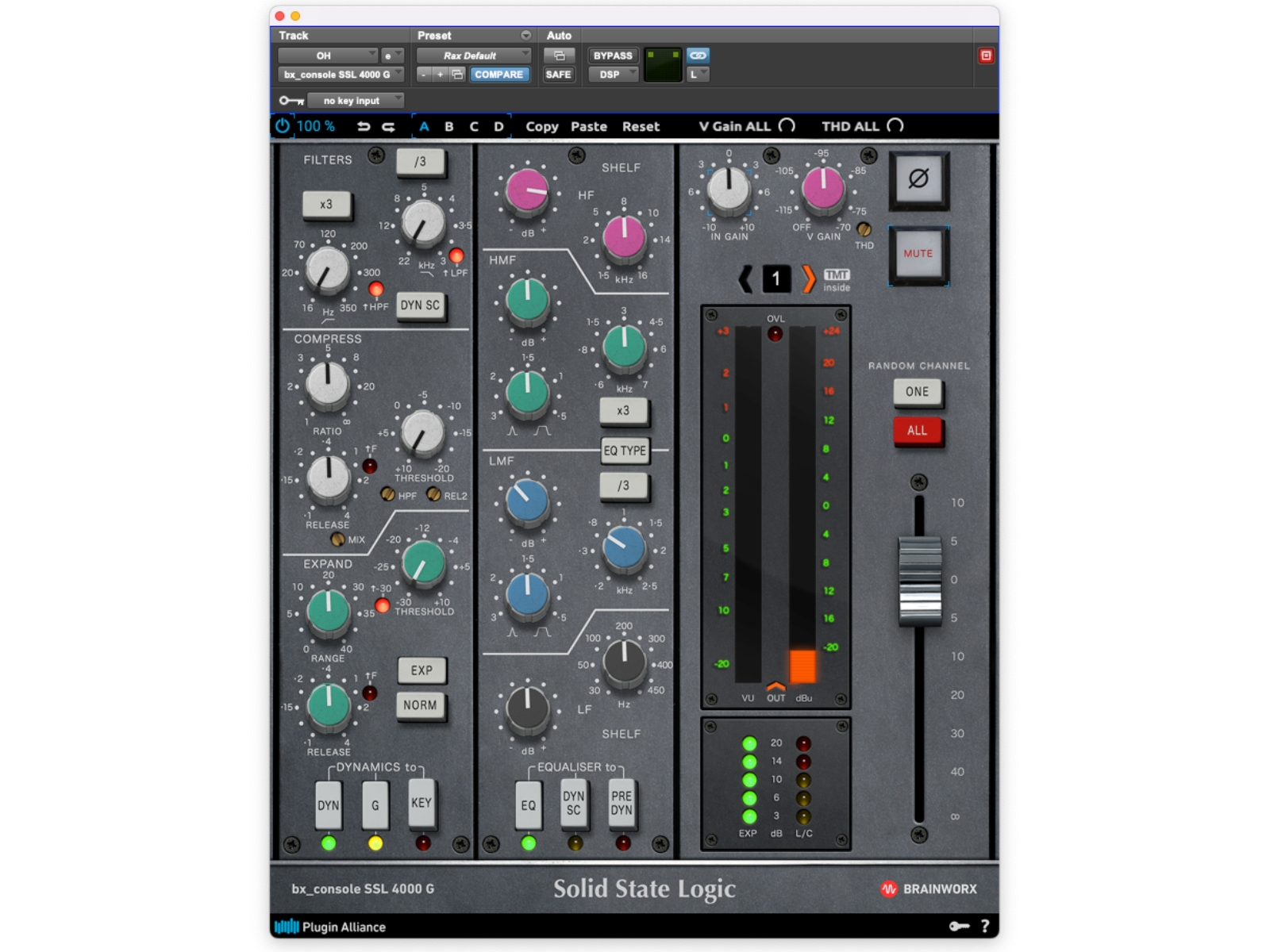This screenshot has width=1270, height=952.
Task: Click the phase invert Ø button
Action: (x=918, y=179)
